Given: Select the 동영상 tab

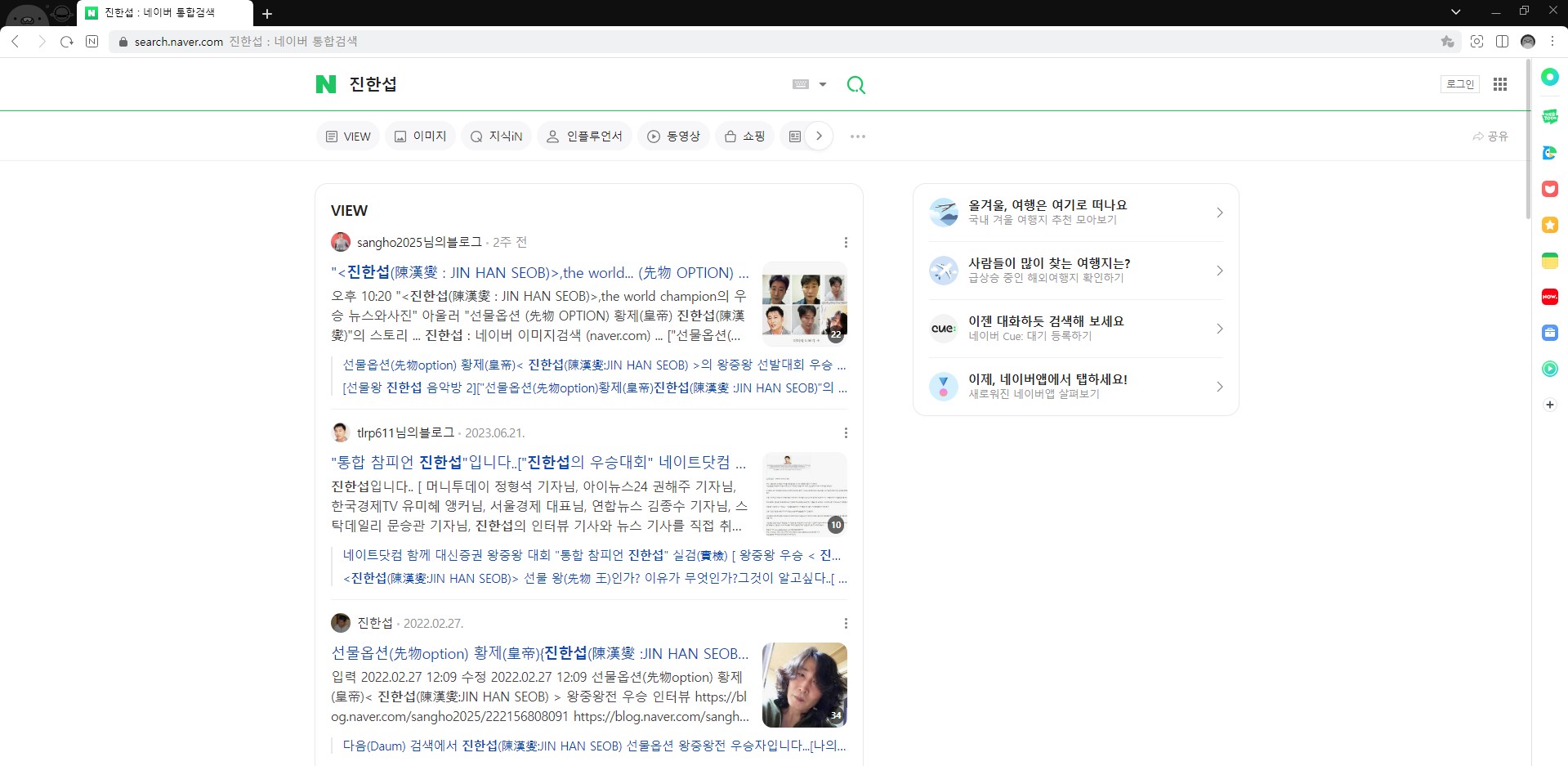Looking at the screenshot, I should pyautogui.click(x=674, y=137).
